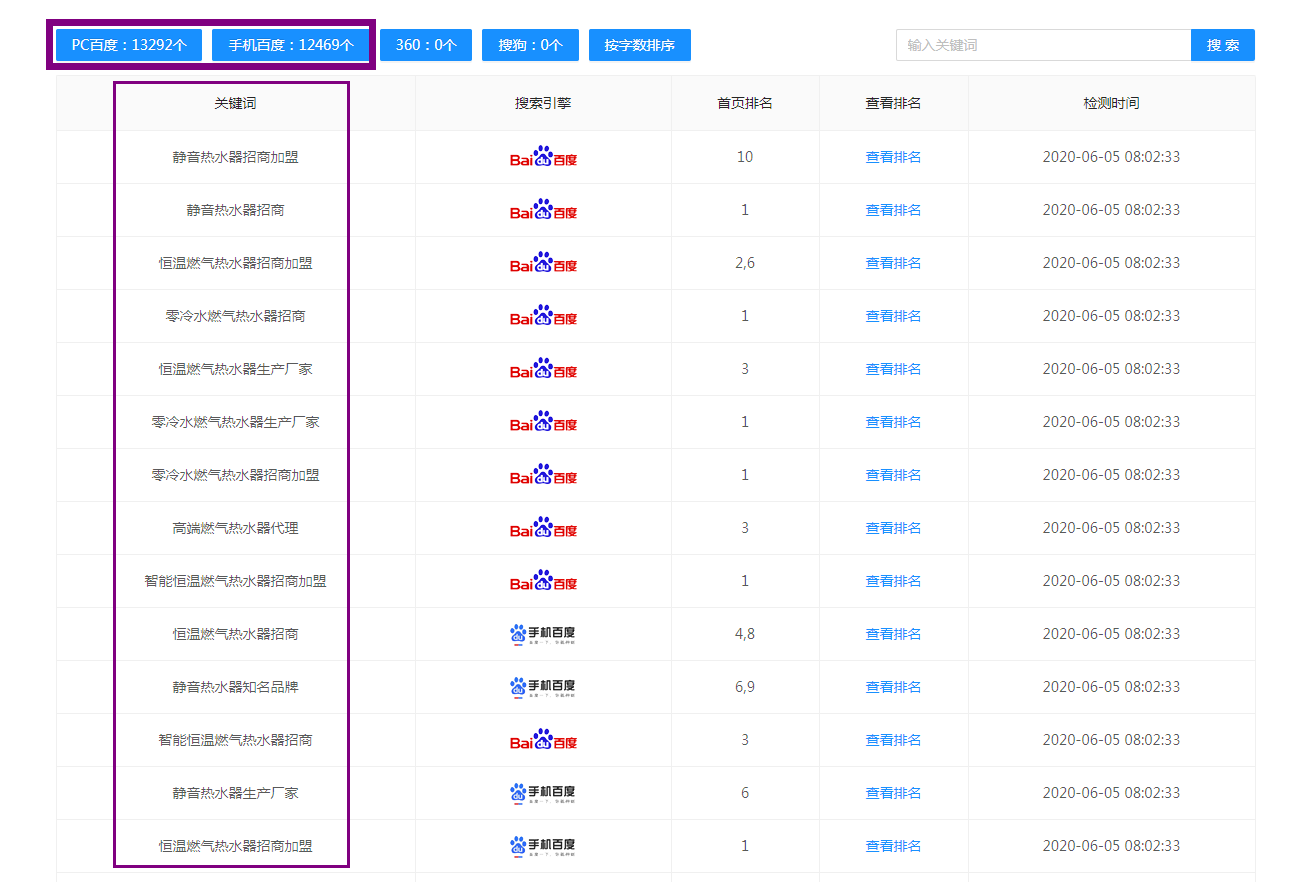Click 手机百度 logo in 静音热水器知名品牌 row
The height and width of the screenshot is (882, 1299).
coord(543,687)
